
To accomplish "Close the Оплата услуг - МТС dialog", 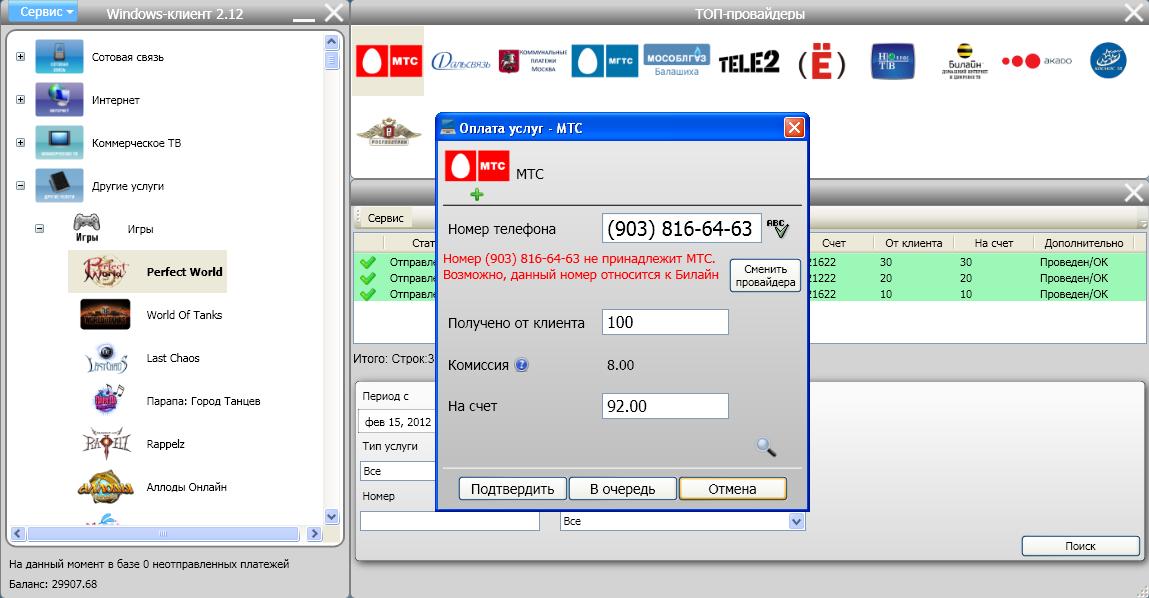I will [x=794, y=128].
